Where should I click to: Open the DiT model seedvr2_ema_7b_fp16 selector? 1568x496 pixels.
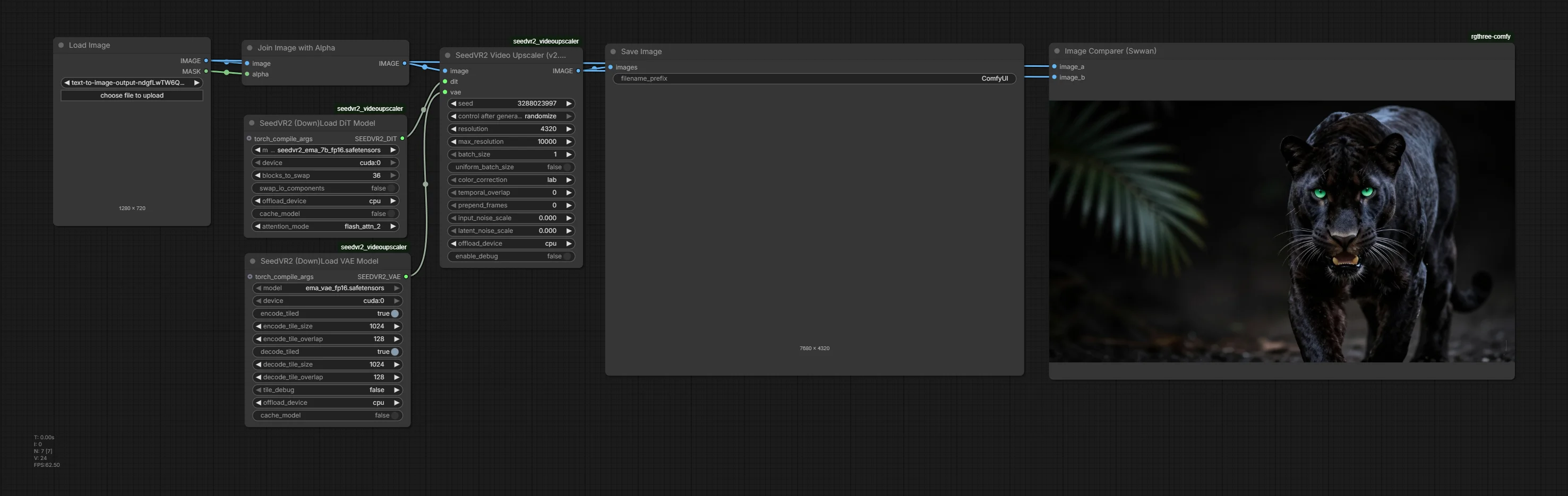pos(325,150)
